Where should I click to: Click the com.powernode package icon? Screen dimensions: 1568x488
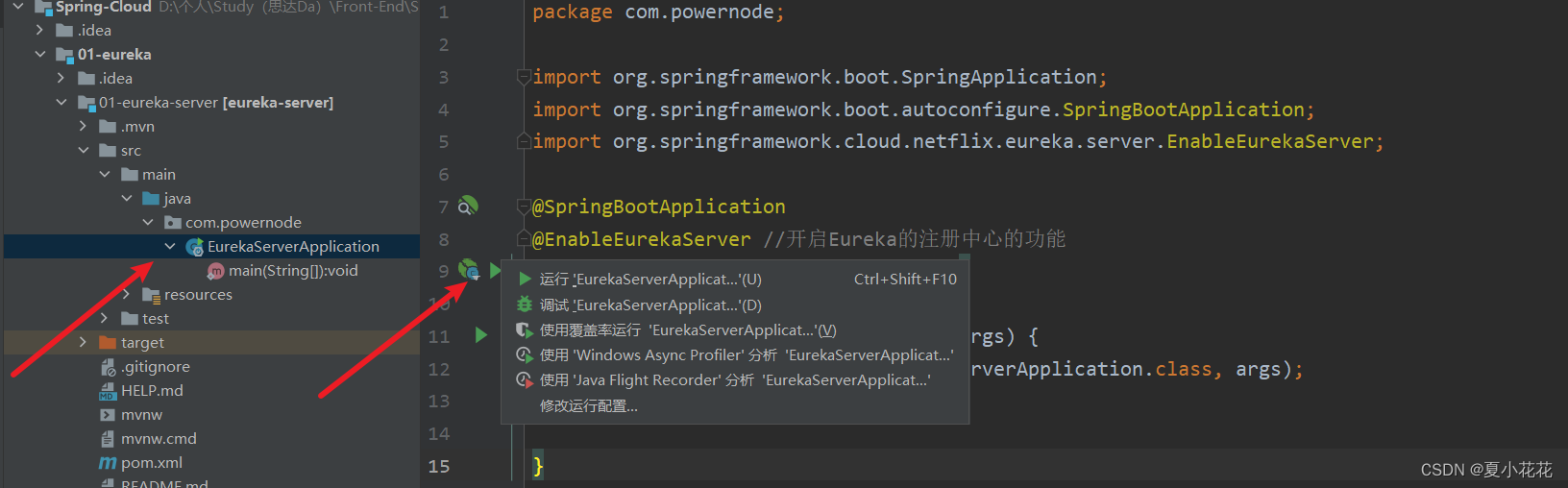click(x=173, y=223)
